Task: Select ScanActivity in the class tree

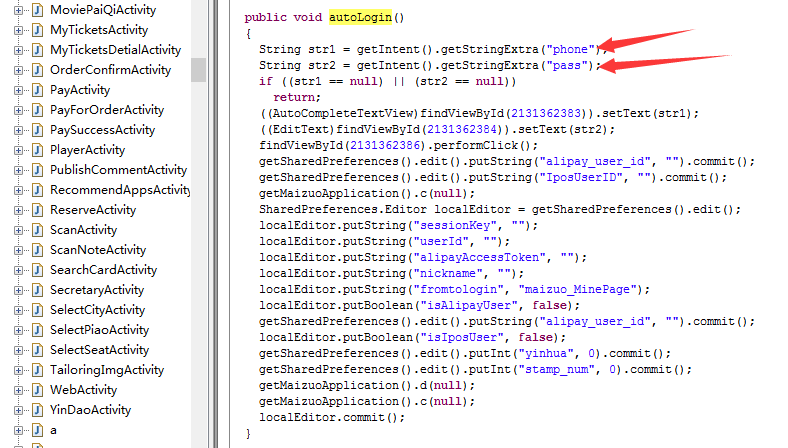Action: point(83,230)
